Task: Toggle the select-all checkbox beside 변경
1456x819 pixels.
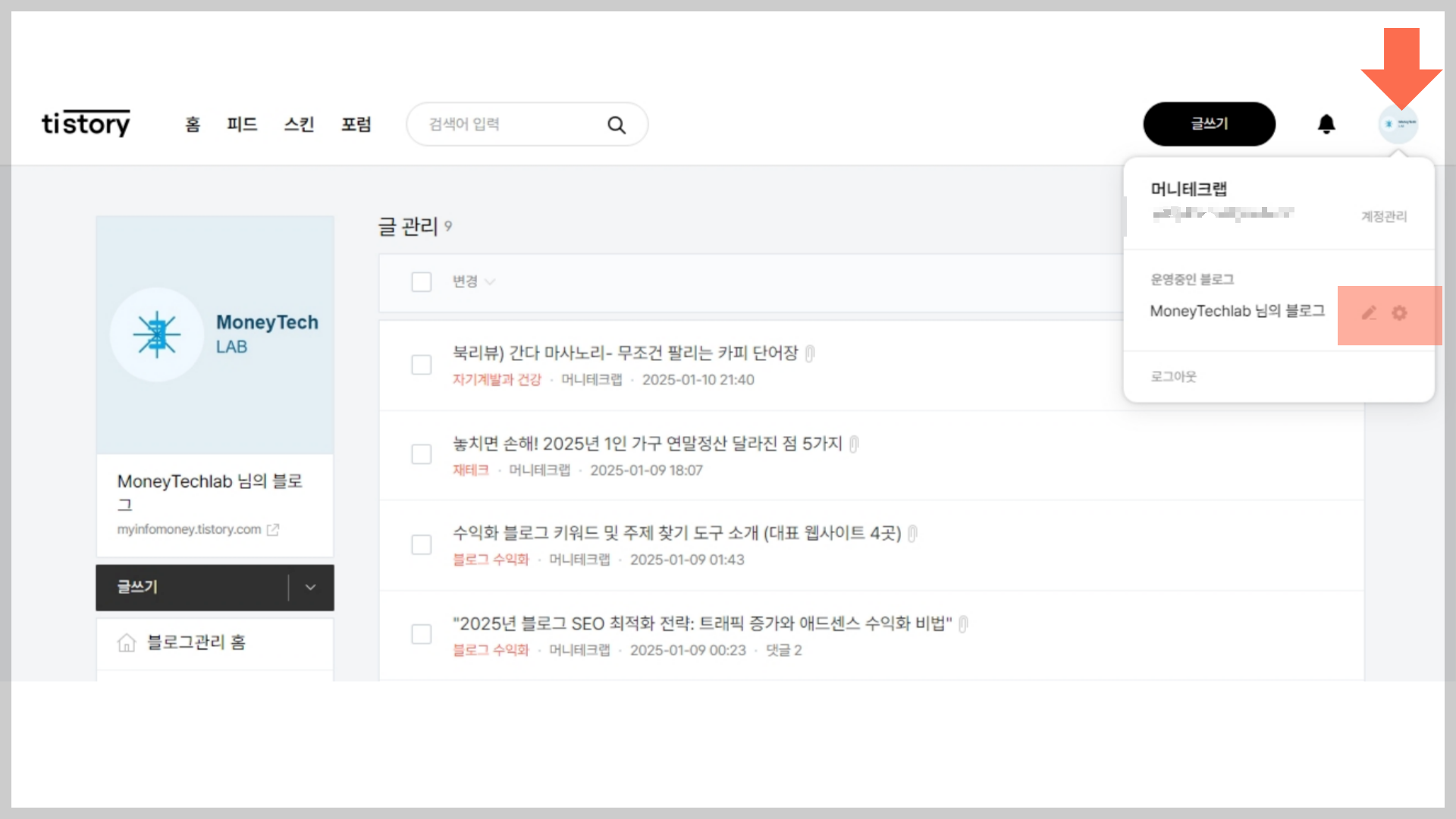Action: (x=421, y=282)
